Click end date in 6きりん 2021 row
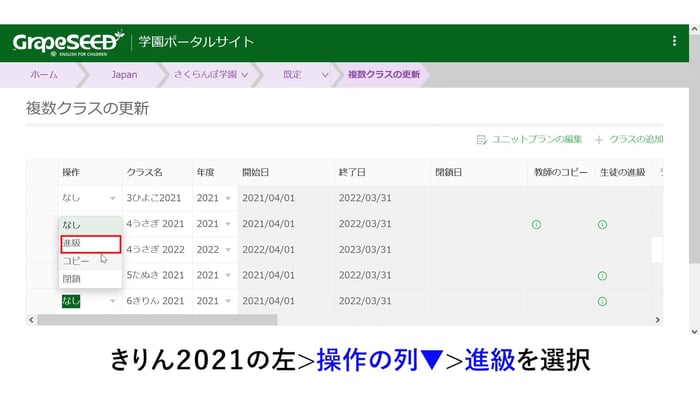This screenshot has height=393, width=700. 365,301
